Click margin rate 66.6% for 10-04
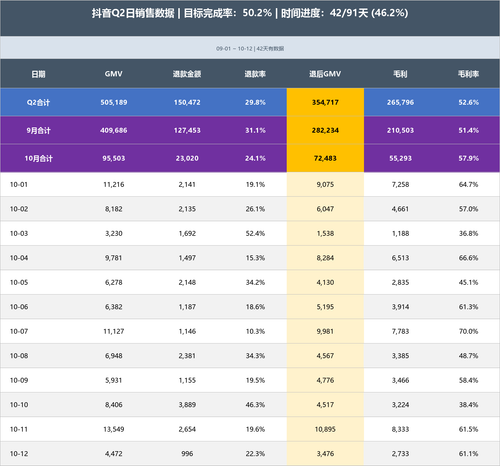This screenshot has width=500, height=466. [468, 258]
